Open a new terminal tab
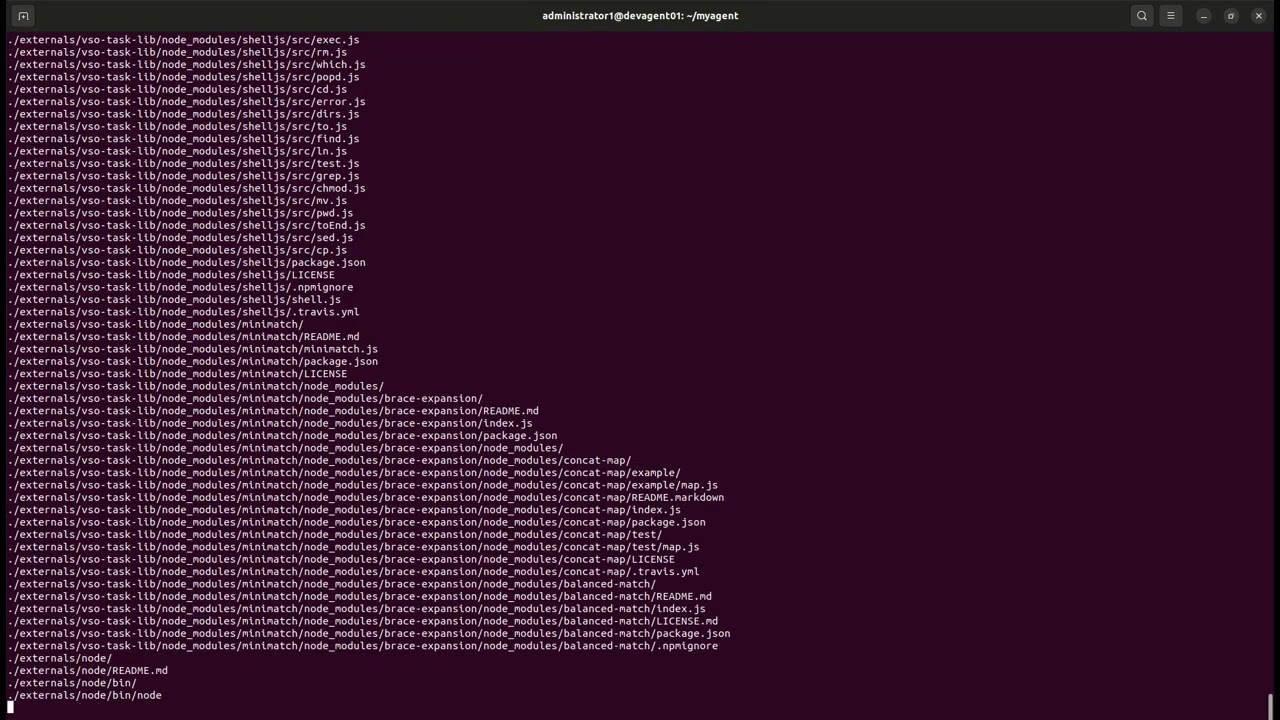1280x720 pixels. point(23,16)
